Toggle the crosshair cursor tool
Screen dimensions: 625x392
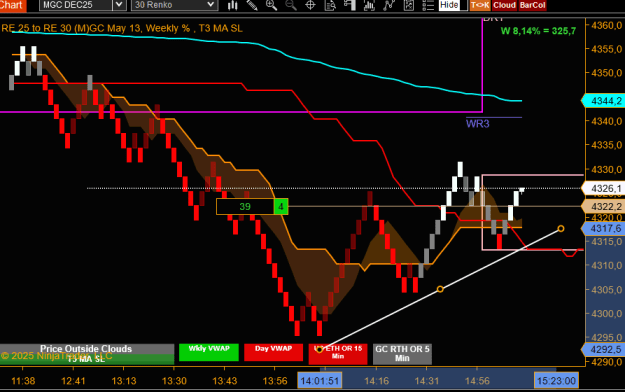310,5
